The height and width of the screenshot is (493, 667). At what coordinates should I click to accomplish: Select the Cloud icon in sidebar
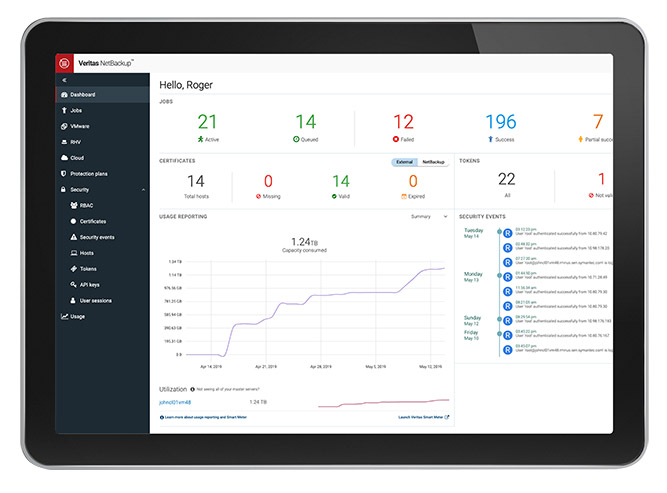[x=64, y=158]
